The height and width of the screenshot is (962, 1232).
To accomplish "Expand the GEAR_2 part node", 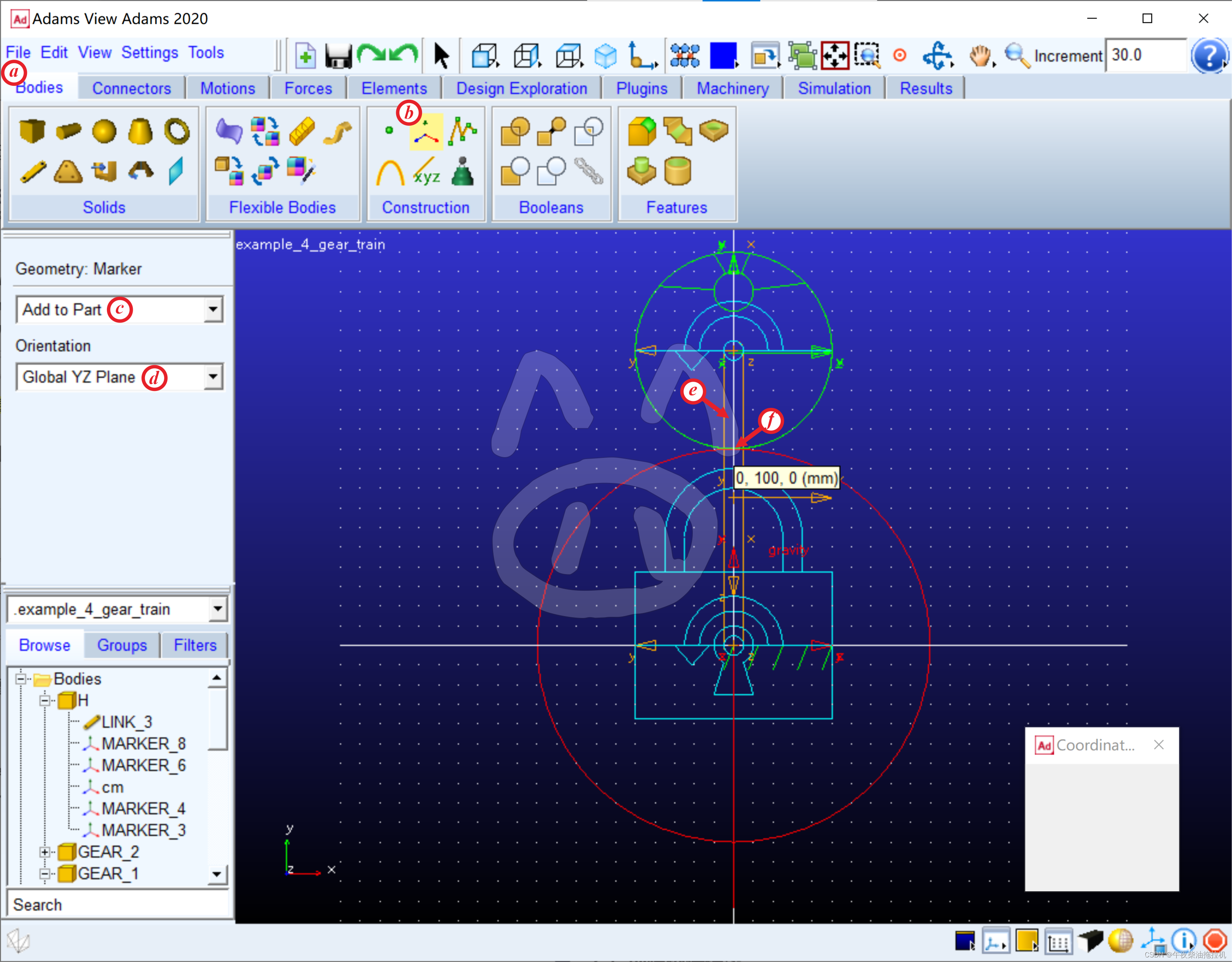I will tap(45, 852).
